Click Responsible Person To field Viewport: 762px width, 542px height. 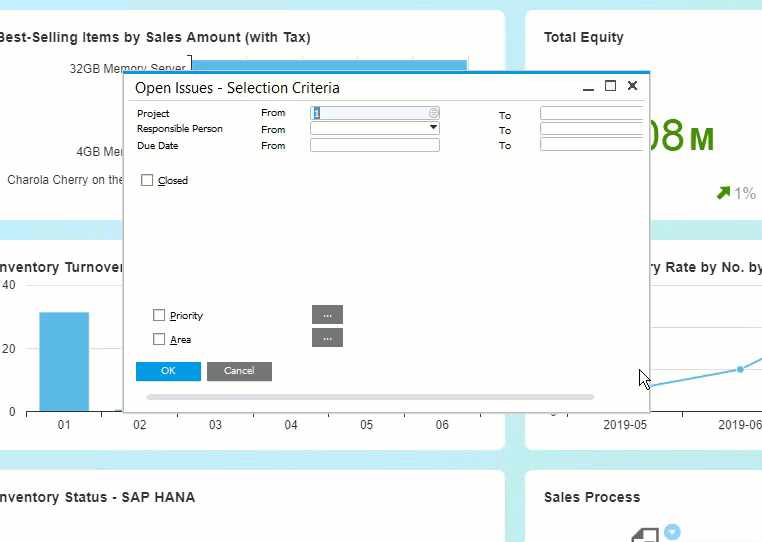tap(591, 129)
